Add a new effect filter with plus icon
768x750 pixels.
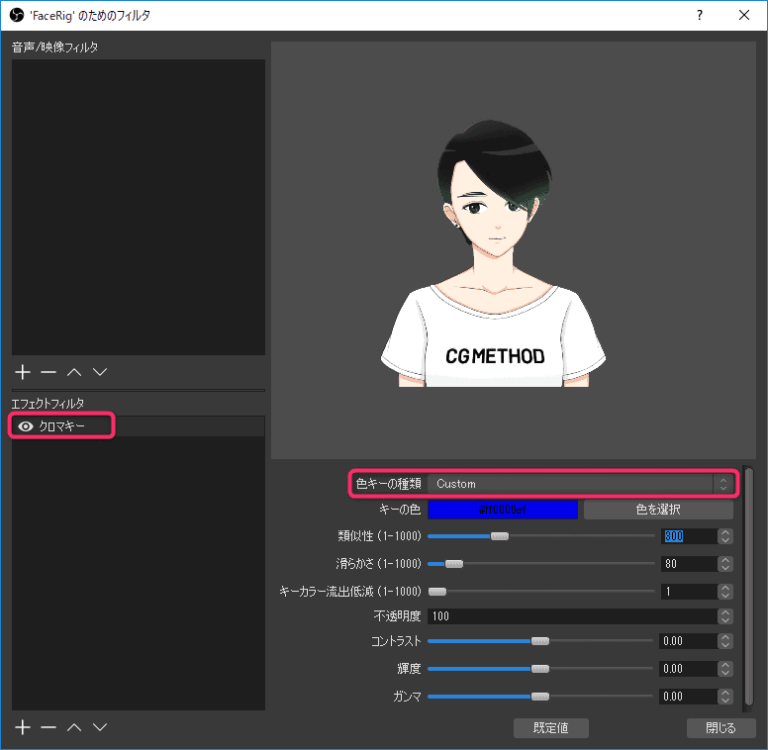pyautogui.click(x=24, y=727)
